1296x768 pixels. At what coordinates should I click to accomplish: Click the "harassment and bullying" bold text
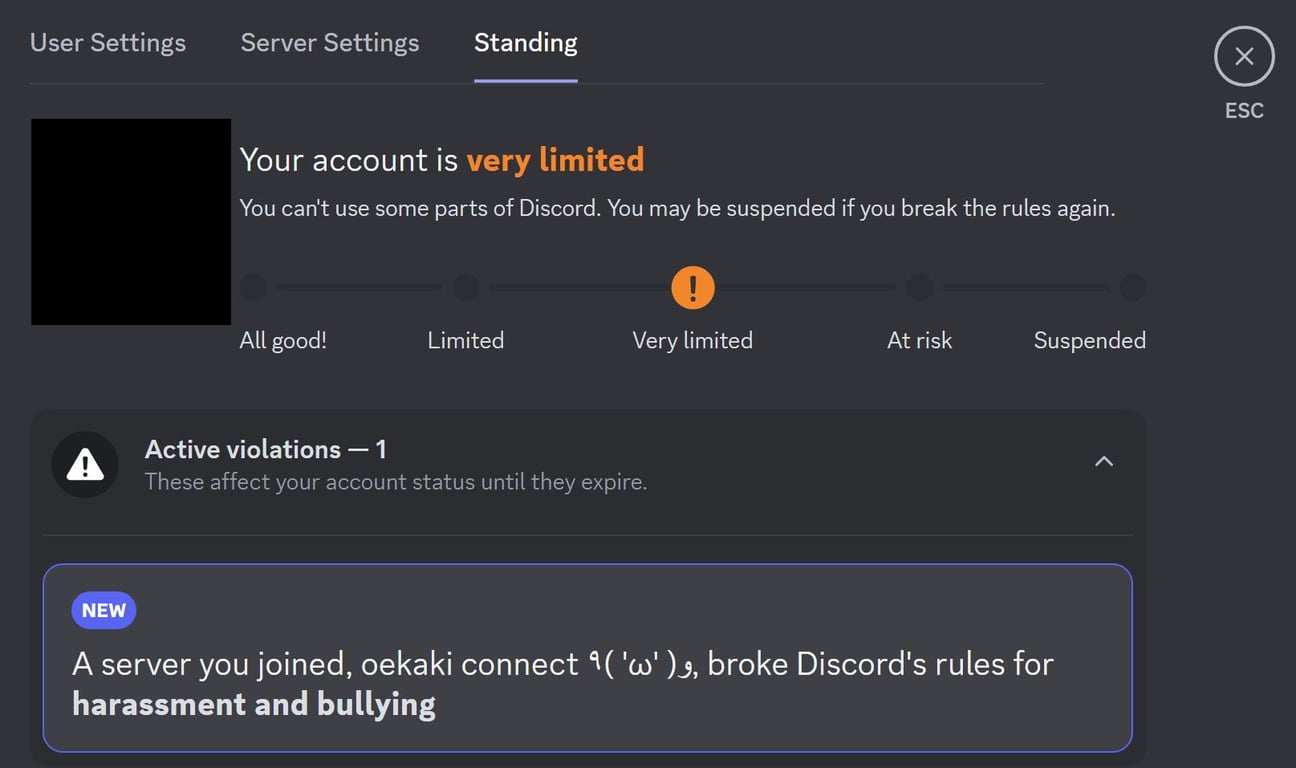click(254, 704)
